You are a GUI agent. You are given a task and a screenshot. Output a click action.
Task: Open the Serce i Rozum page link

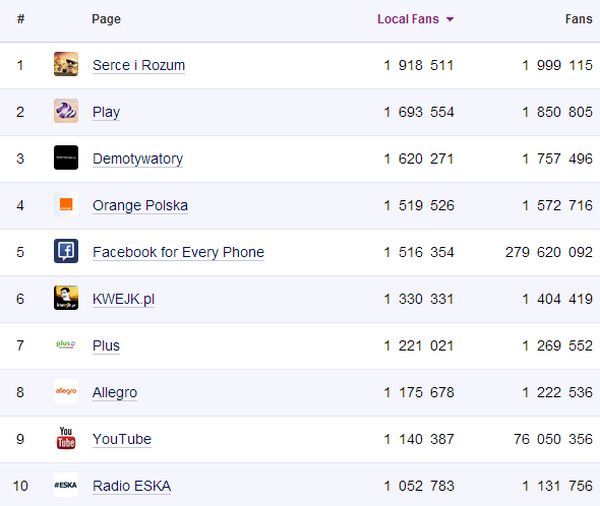pyautogui.click(x=138, y=65)
